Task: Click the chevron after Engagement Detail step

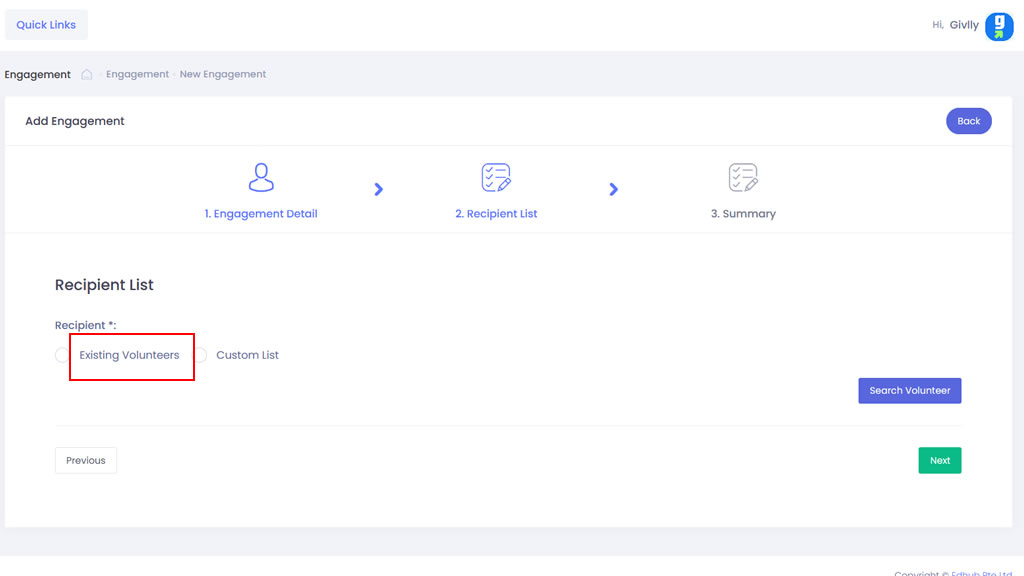Action: [379, 189]
